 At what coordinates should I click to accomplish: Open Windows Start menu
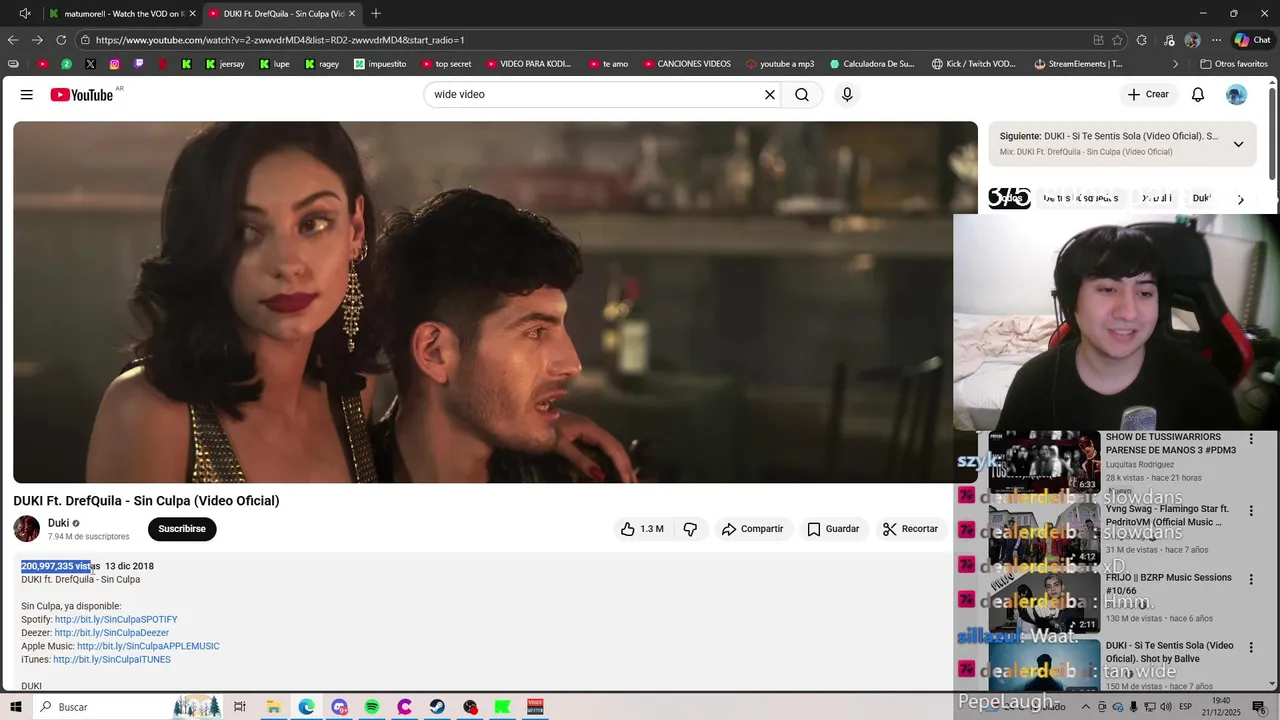coord(16,707)
